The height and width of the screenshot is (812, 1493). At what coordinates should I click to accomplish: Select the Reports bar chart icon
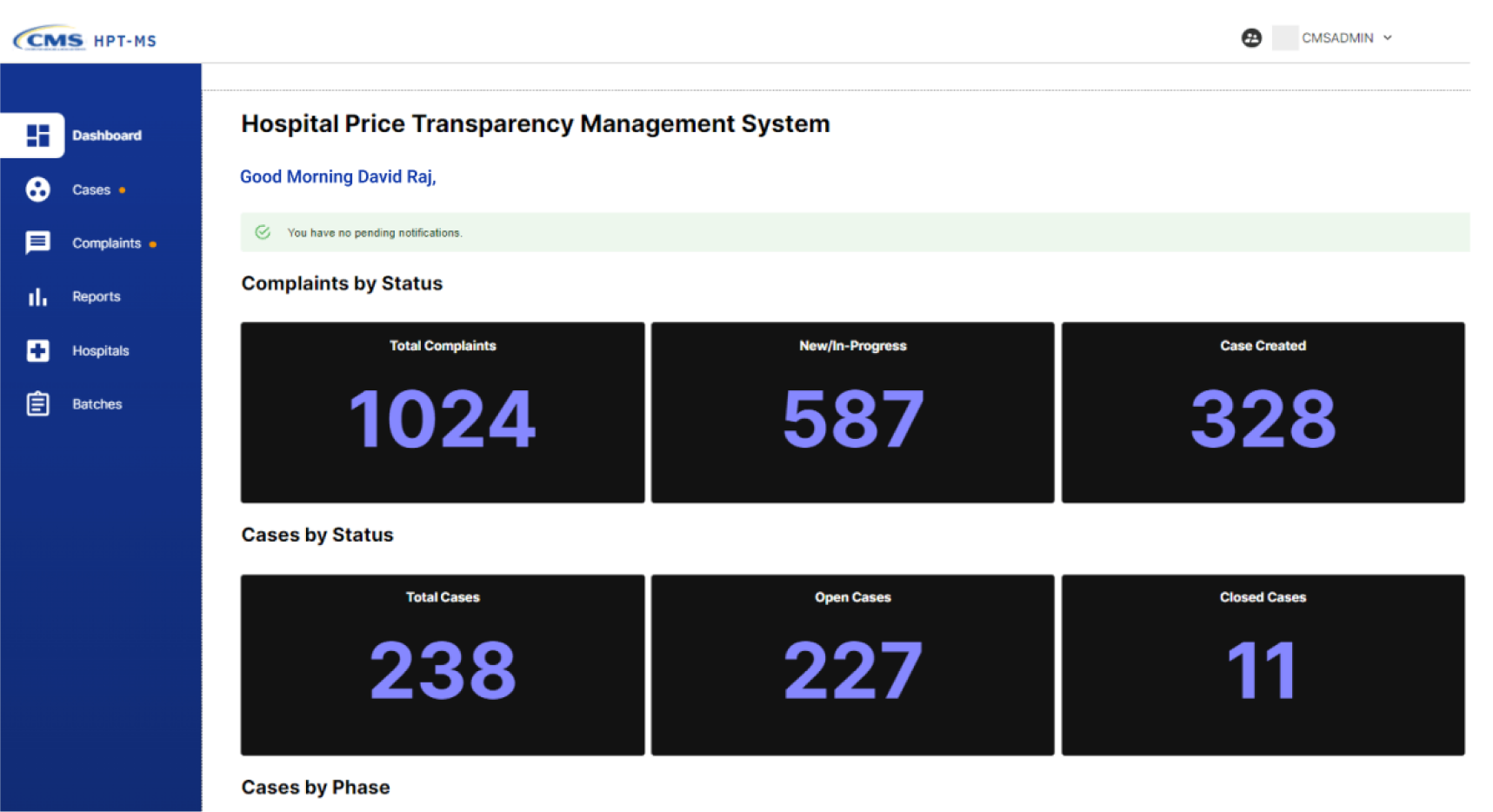(37, 296)
